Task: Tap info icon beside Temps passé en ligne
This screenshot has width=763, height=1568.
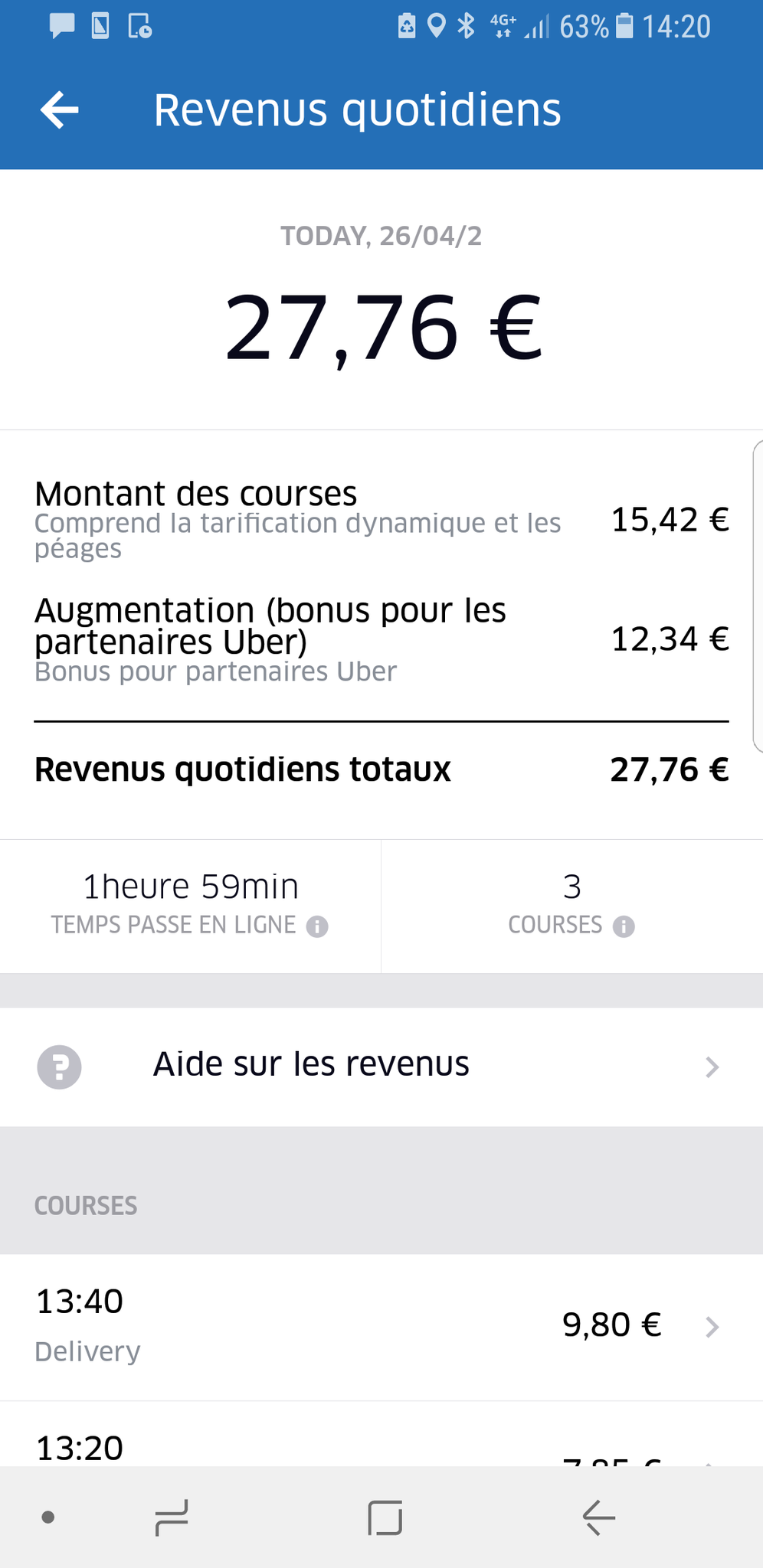Action: 317,926
